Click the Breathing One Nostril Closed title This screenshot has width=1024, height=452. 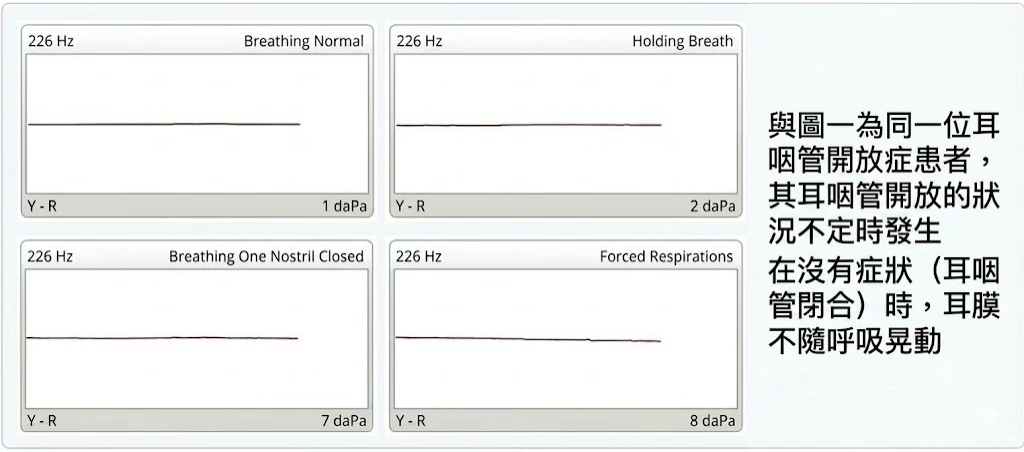tap(266, 256)
